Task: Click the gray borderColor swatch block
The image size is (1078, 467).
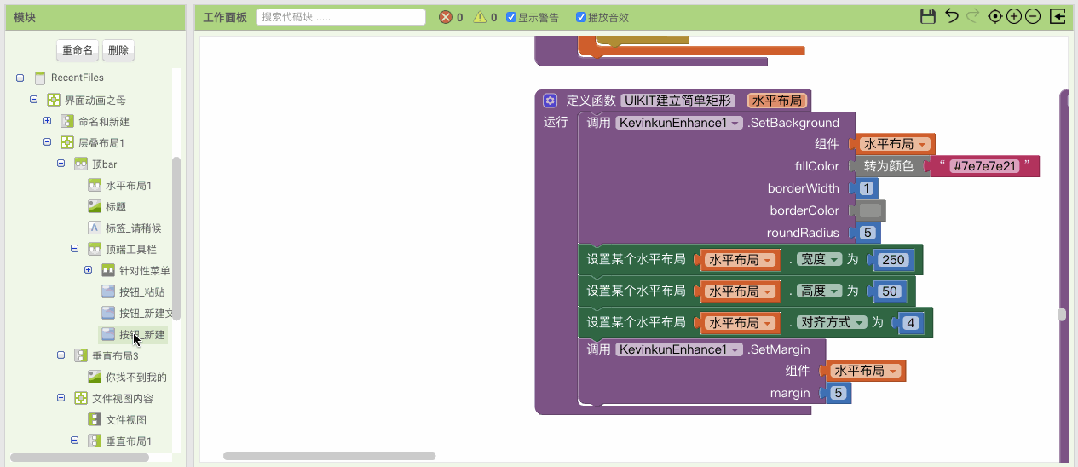Action: pyautogui.click(x=870, y=210)
